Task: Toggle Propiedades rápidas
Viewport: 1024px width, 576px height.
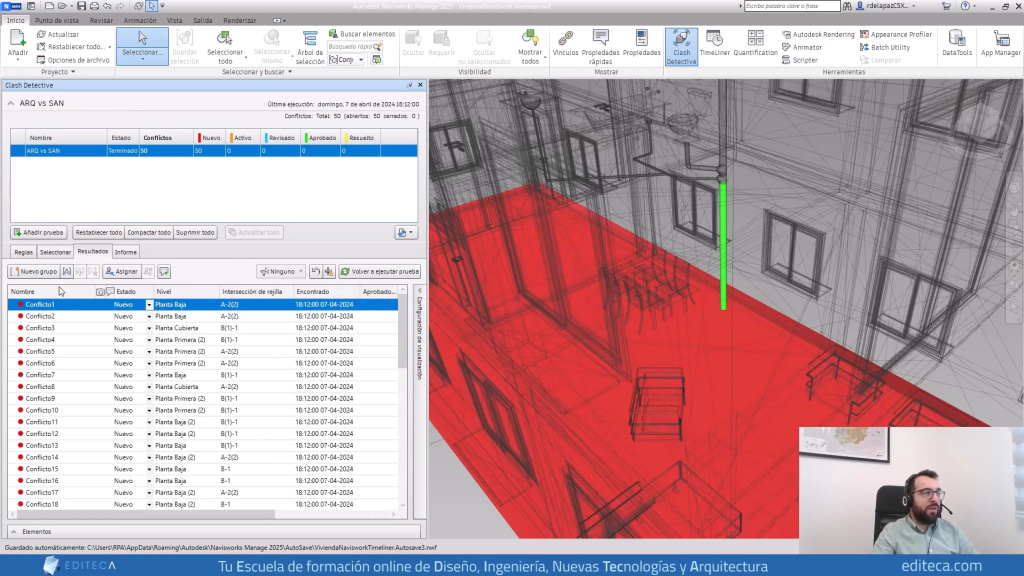Action: pyautogui.click(x=600, y=47)
